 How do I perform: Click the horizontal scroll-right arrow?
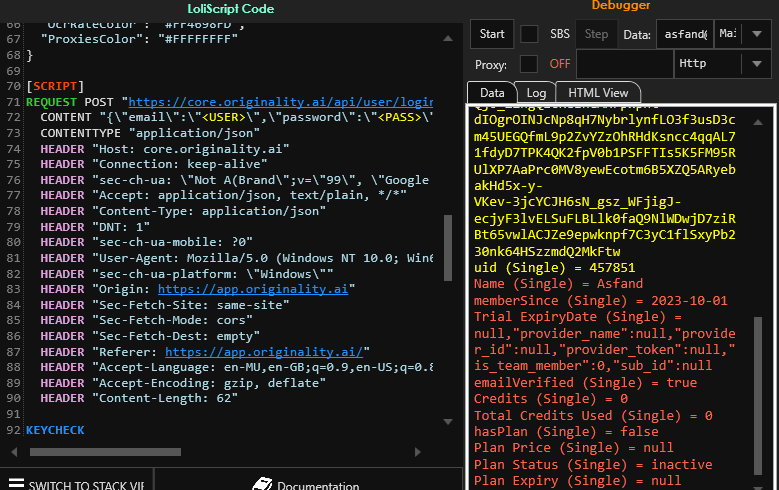click(x=417, y=452)
